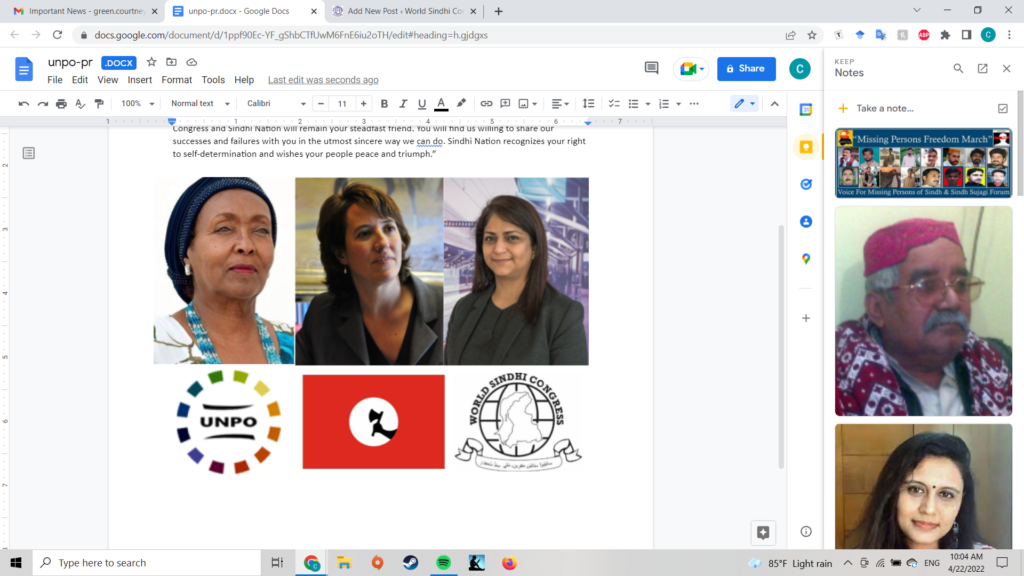
Task: Open the numbered list style dropdown arrow
Action: pos(679,104)
